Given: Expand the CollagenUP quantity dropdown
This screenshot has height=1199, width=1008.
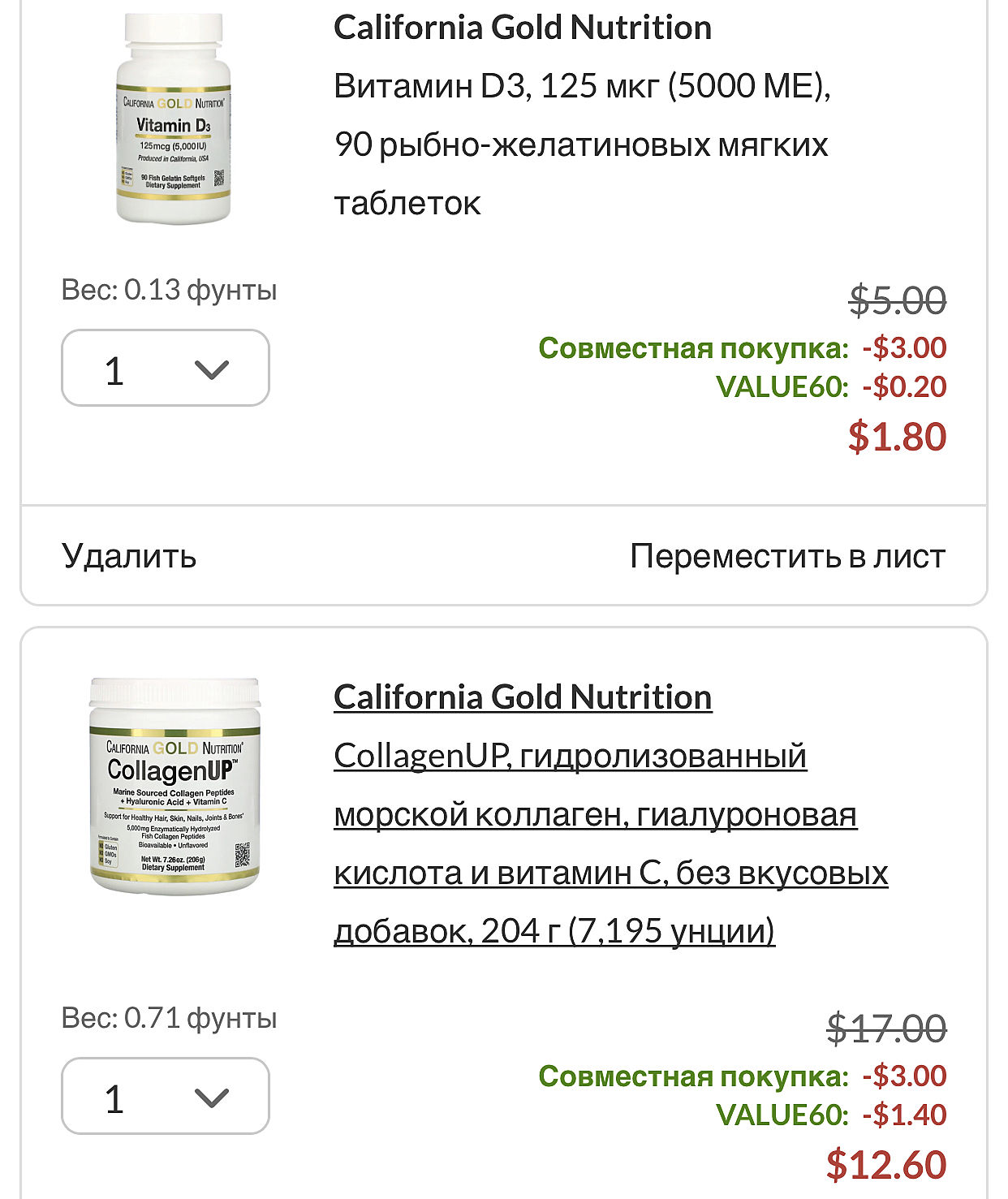Looking at the screenshot, I should 165,1096.
